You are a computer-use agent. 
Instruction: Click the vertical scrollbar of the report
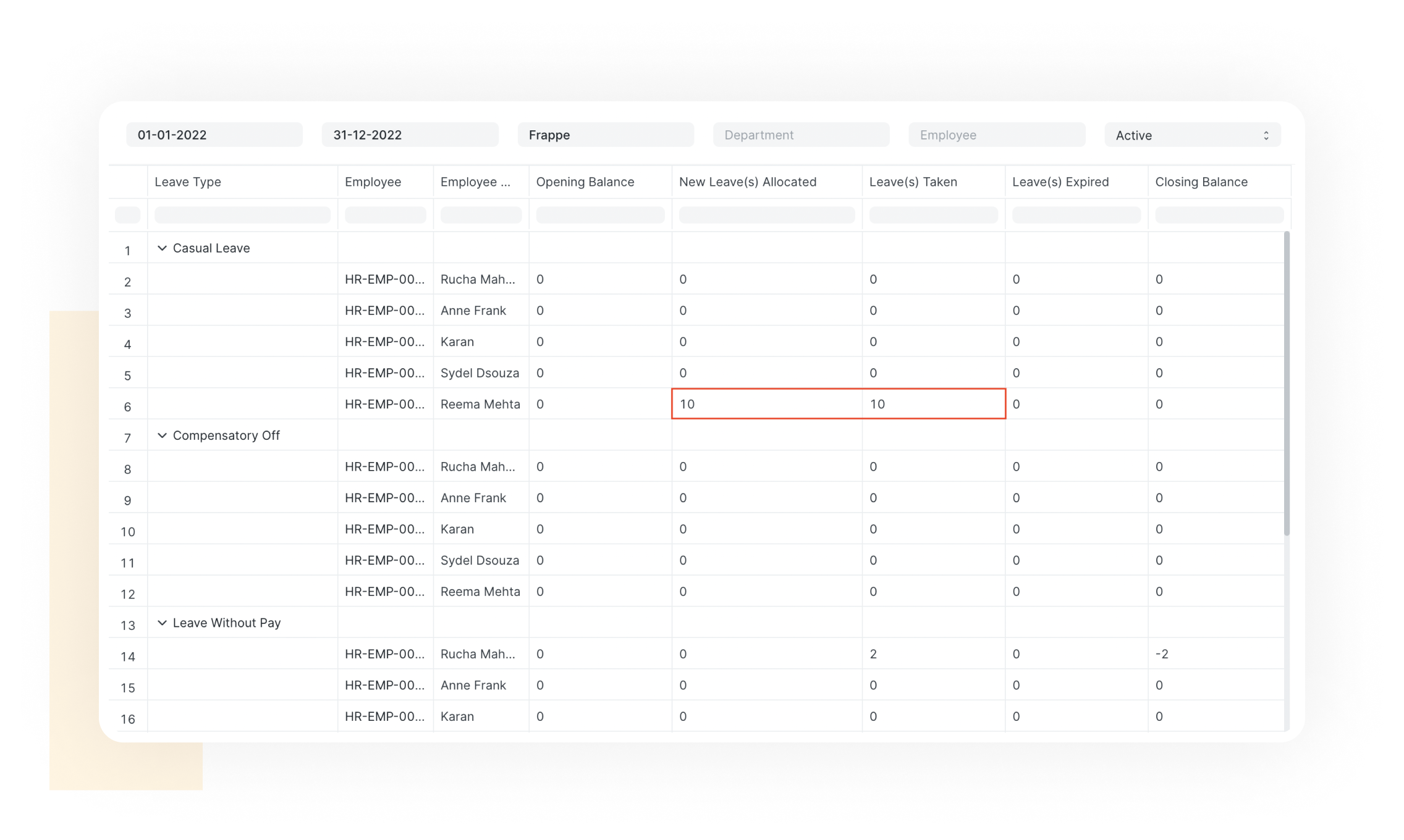1287,383
